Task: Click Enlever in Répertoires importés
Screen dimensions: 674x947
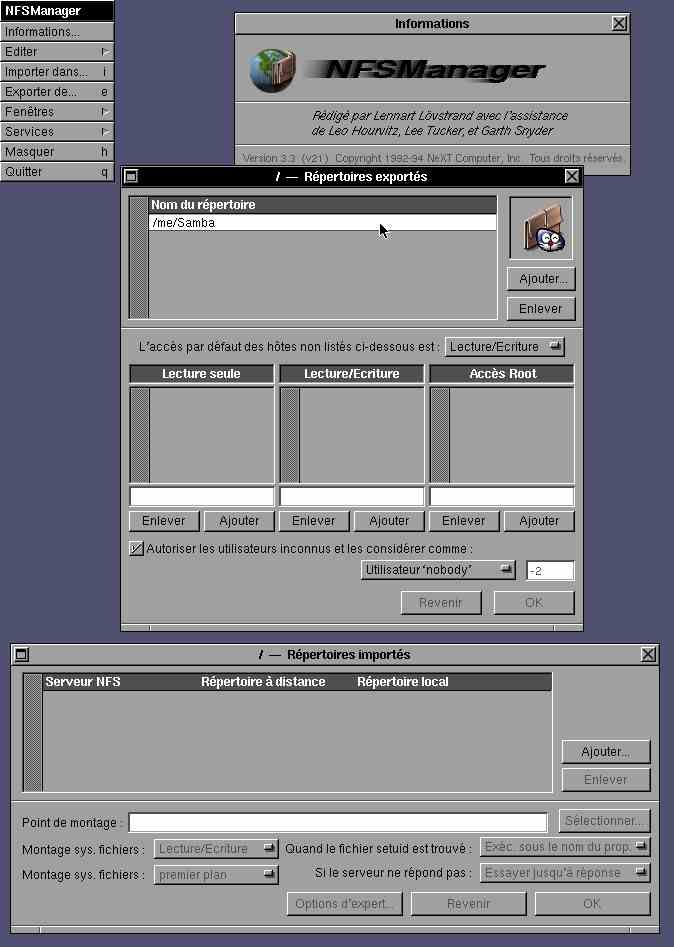Action: 606,780
